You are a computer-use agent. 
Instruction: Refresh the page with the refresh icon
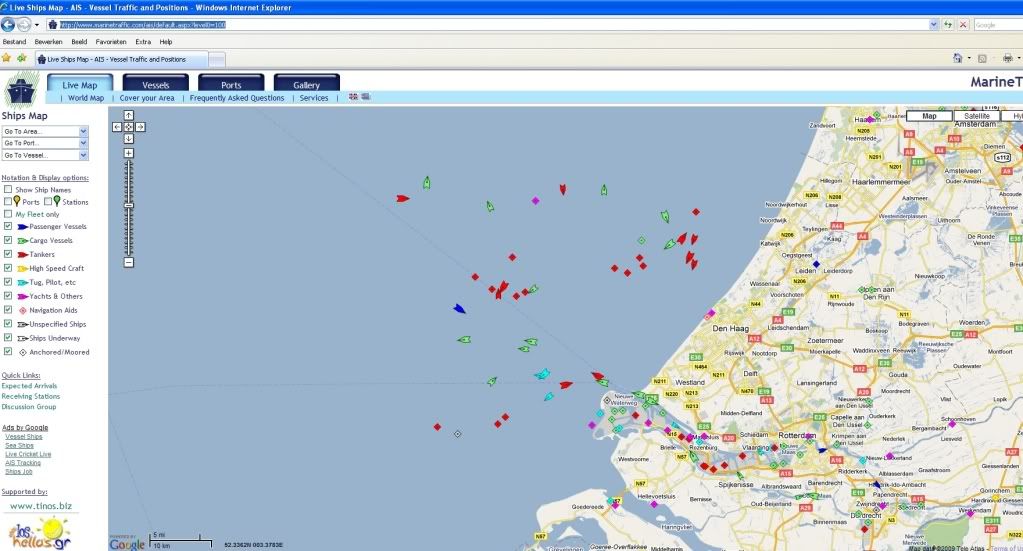[x=948, y=25]
